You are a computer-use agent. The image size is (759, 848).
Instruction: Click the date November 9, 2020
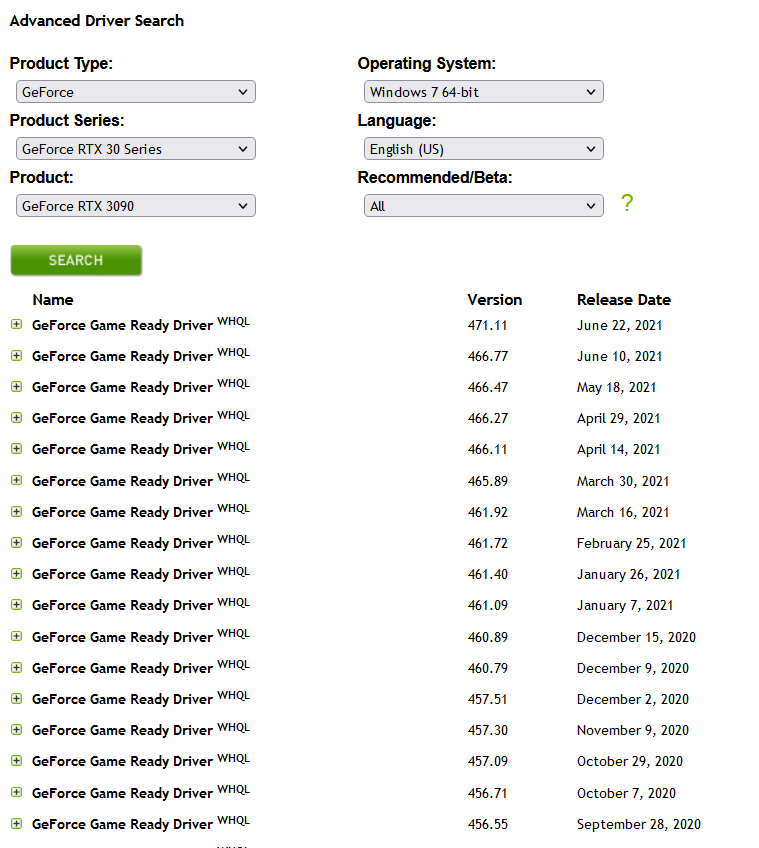pos(632,730)
